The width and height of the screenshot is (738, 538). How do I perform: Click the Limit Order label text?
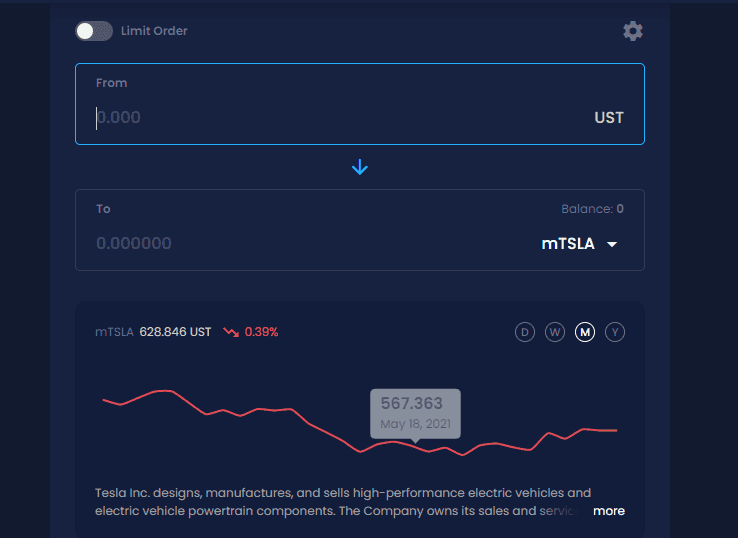pyautogui.click(x=154, y=31)
